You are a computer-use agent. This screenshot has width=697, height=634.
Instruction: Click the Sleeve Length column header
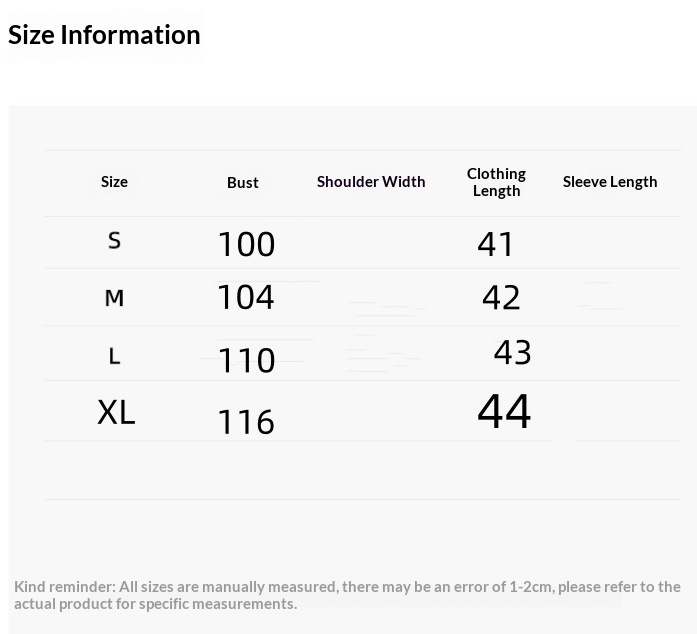point(610,182)
